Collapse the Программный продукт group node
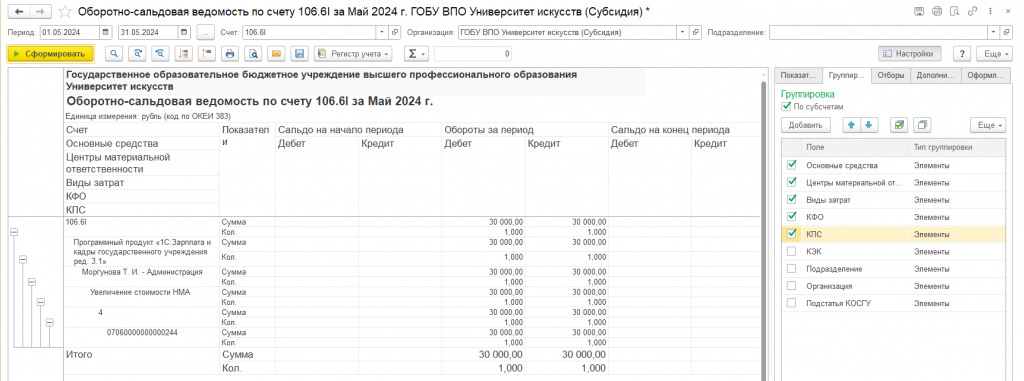Image resolution: width=1024 pixels, height=381 pixels. tap(24, 259)
